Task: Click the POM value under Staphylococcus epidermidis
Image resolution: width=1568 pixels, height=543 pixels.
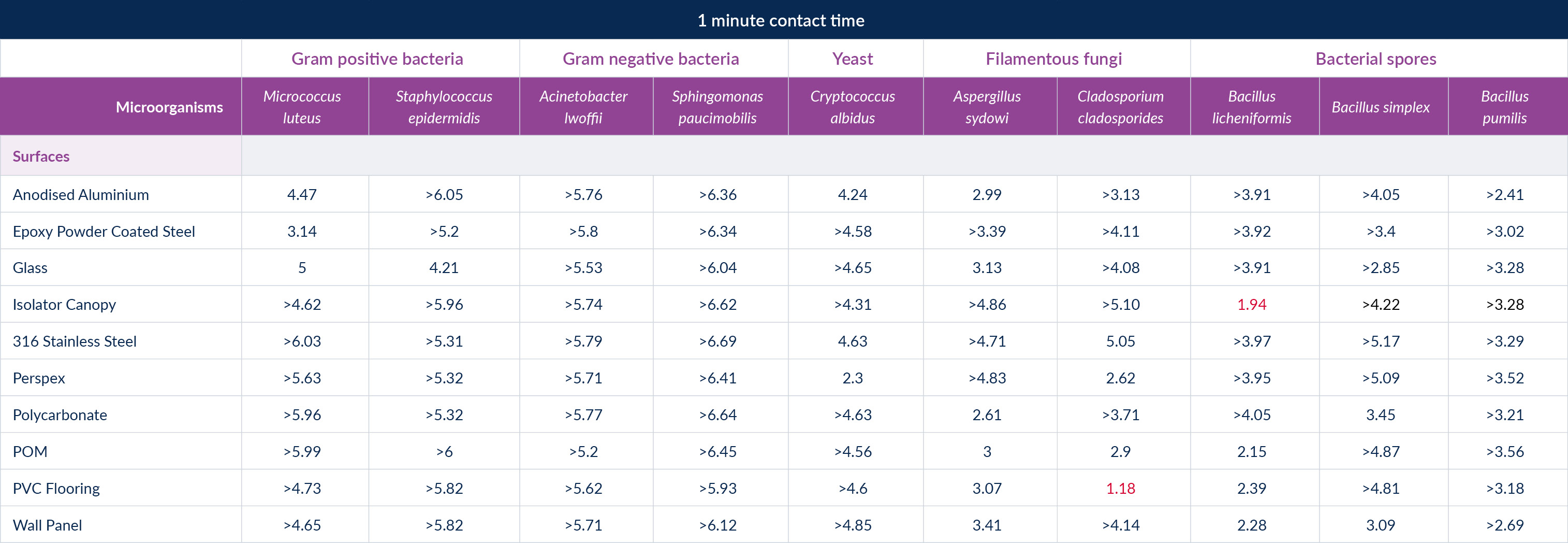Action: click(444, 452)
